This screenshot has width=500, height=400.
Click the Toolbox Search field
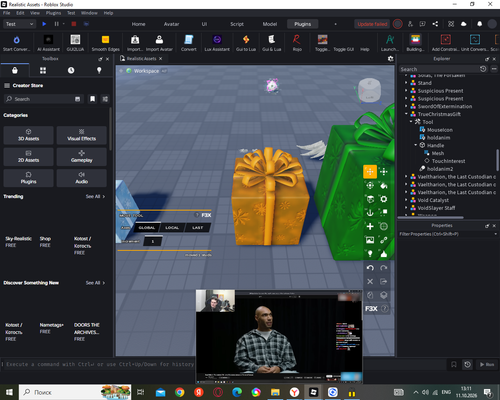43,99
